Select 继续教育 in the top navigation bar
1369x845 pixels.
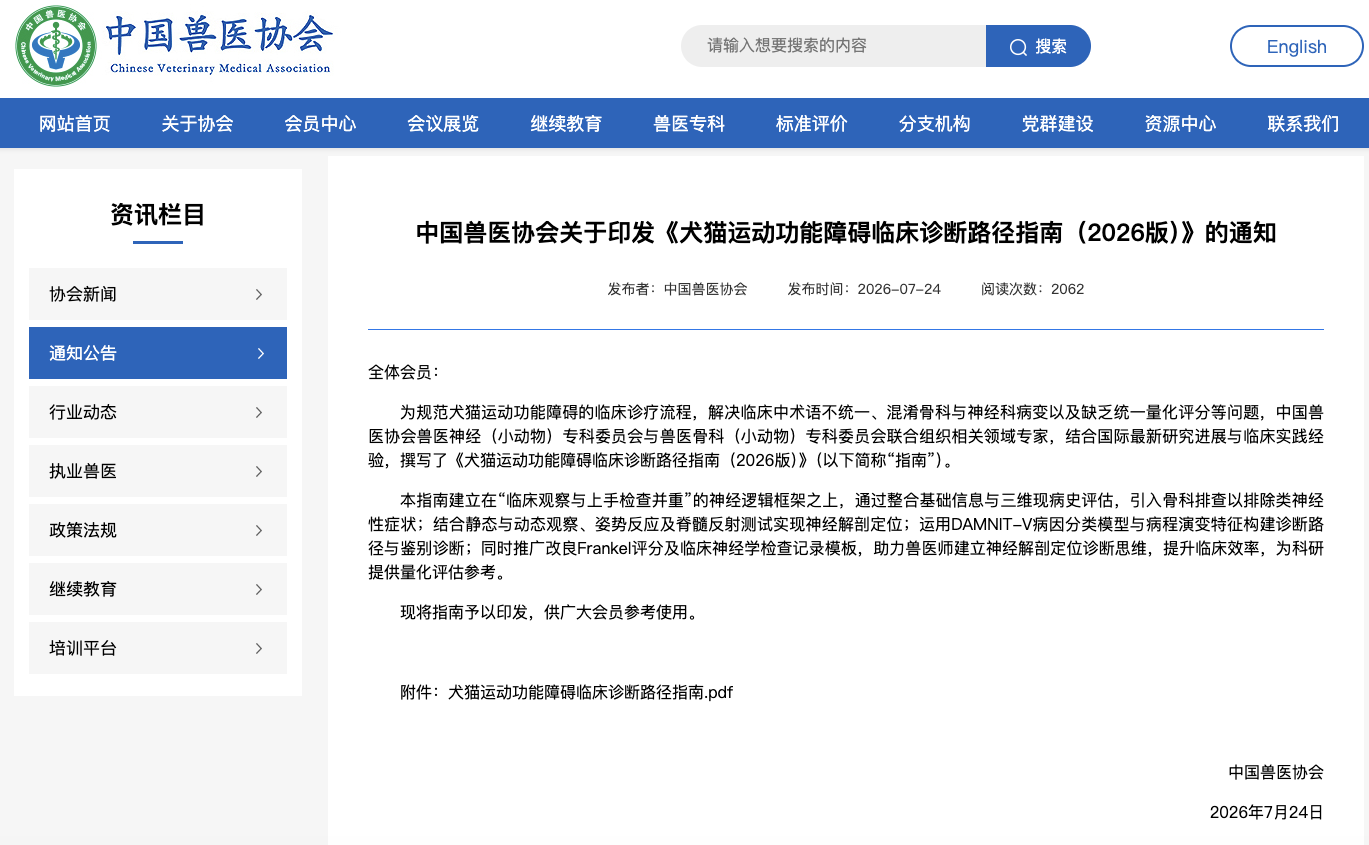pos(566,124)
